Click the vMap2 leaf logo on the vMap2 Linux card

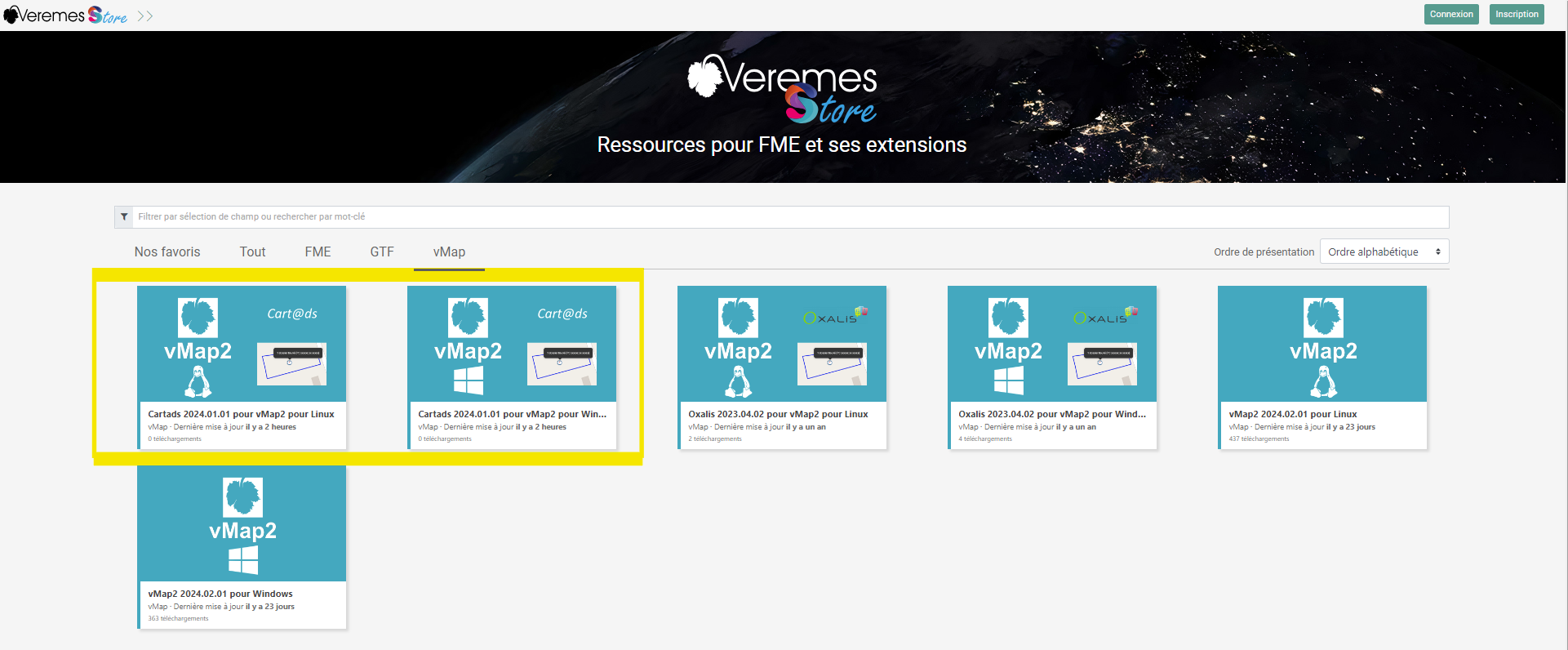(1324, 318)
